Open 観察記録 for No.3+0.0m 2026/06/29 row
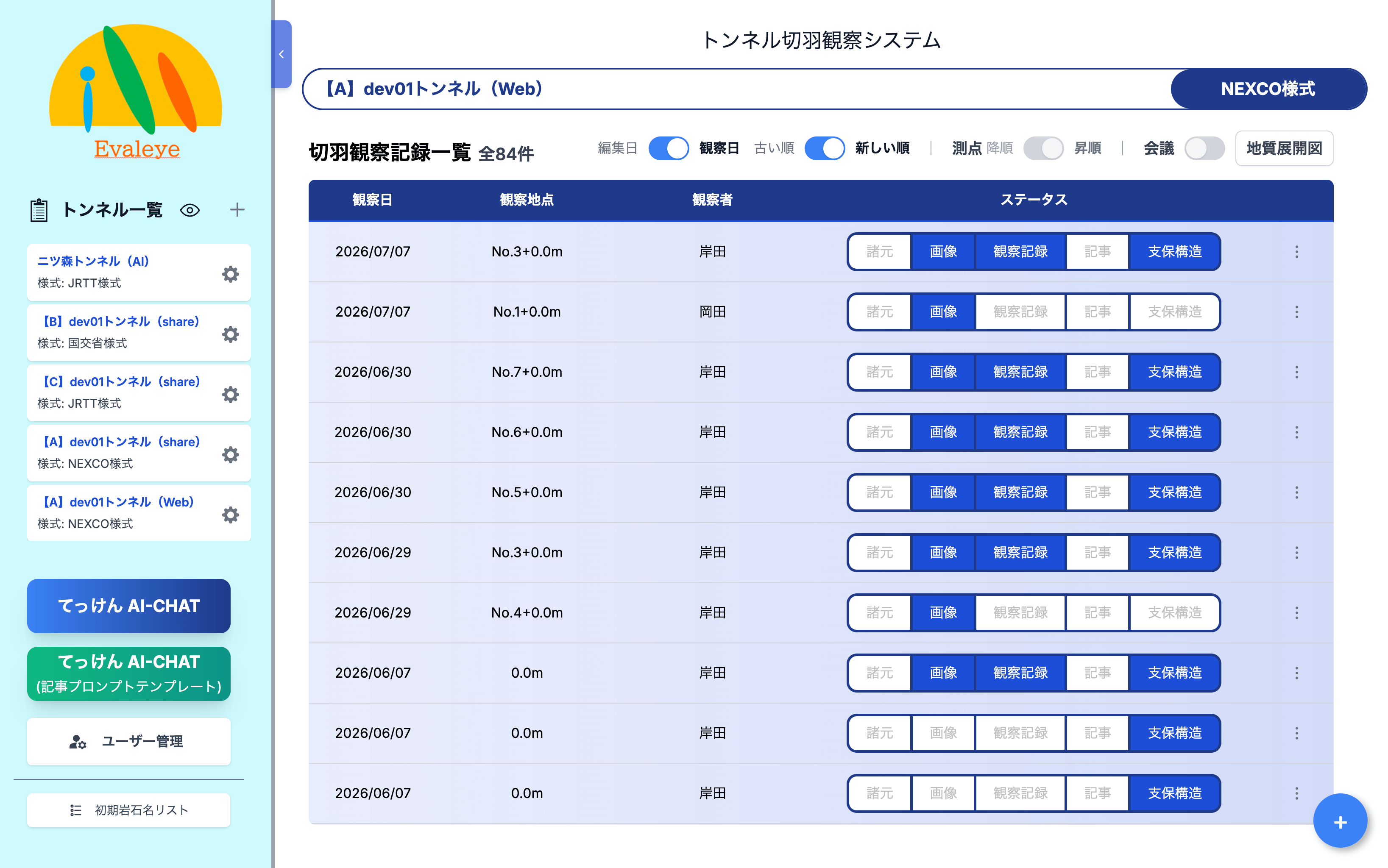 click(x=1020, y=552)
